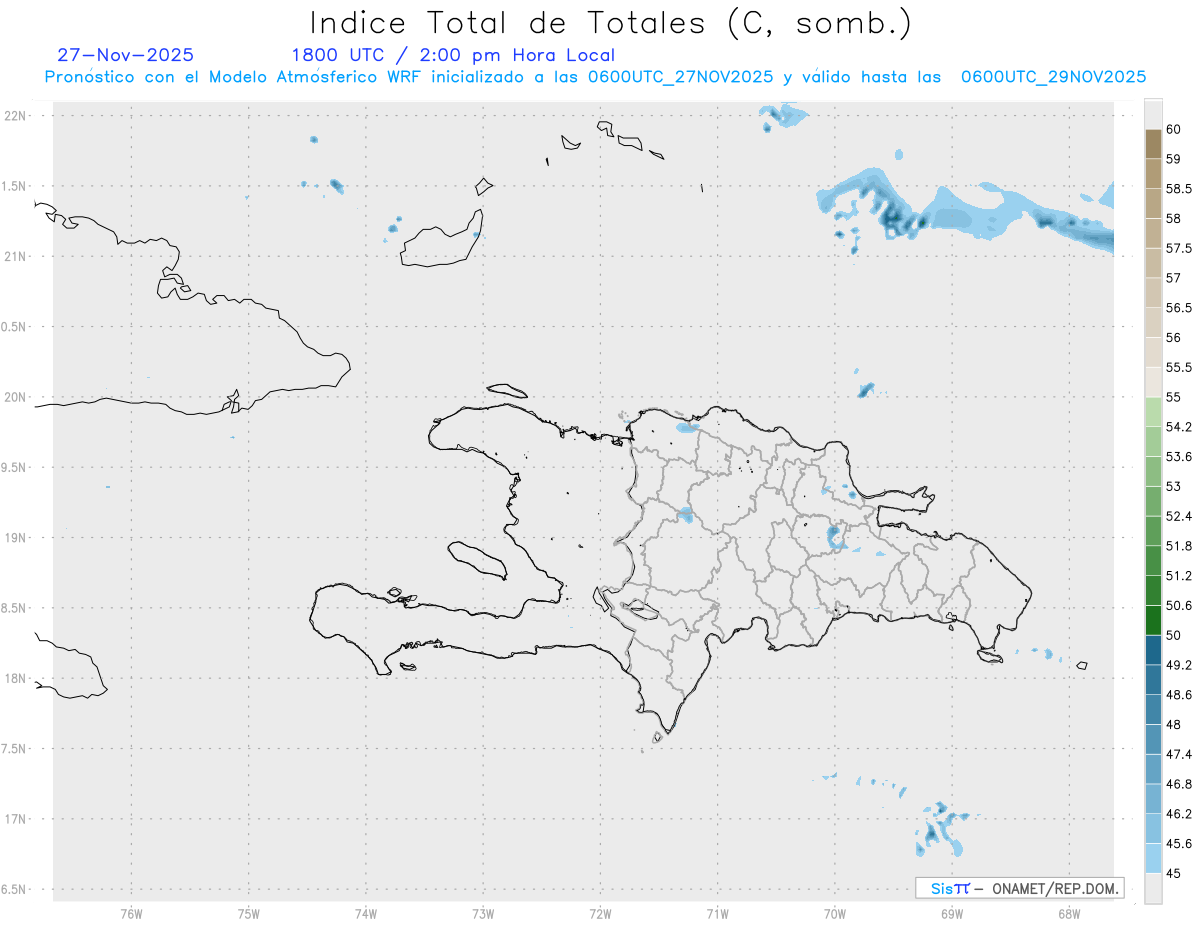Click the light blue color bar segment above 45
This screenshot has width=1200, height=927.
pos(1152,858)
